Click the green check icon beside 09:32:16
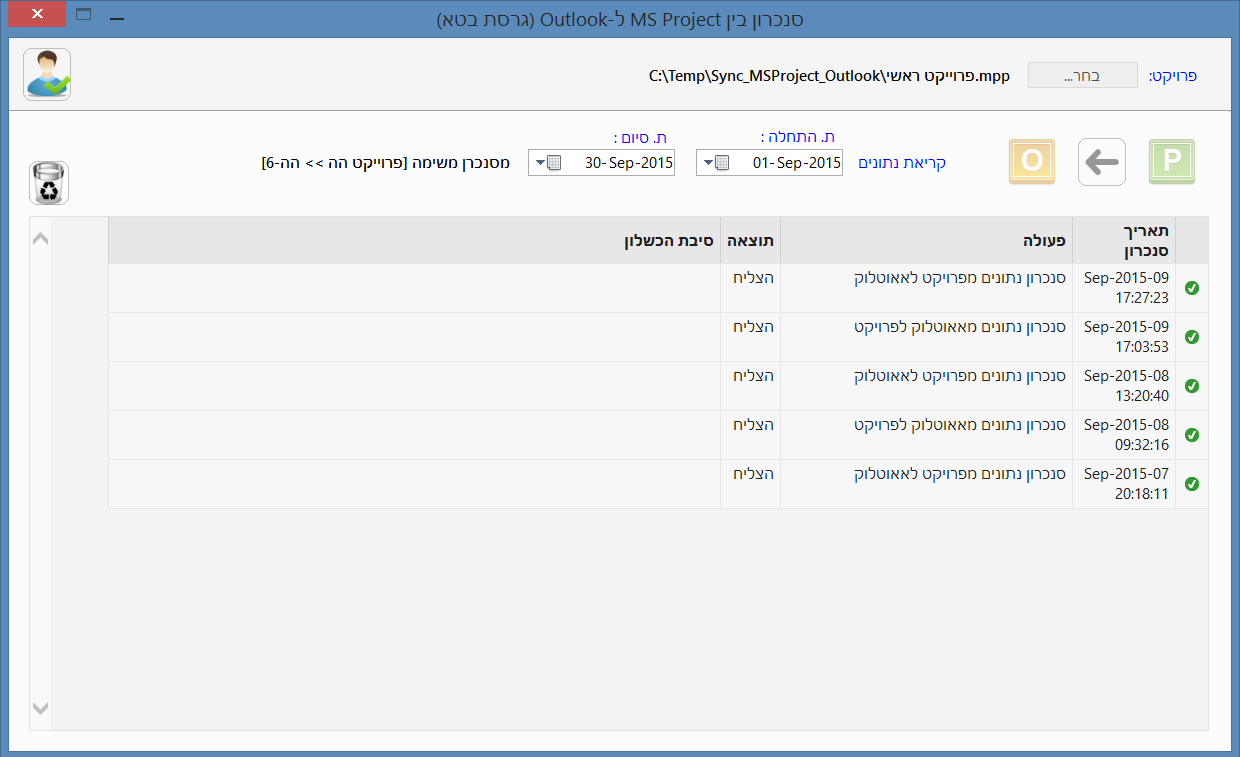This screenshot has width=1240, height=757. (1192, 435)
